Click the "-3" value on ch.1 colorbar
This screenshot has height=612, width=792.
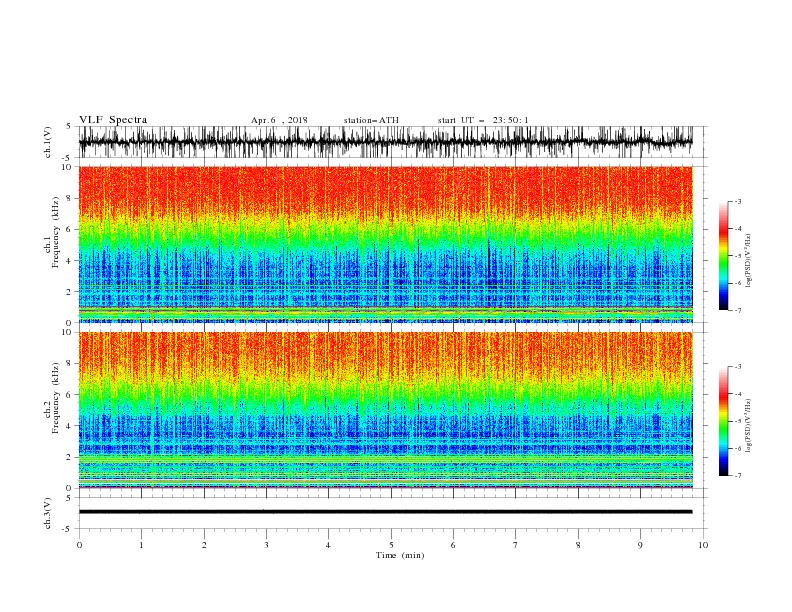click(738, 201)
